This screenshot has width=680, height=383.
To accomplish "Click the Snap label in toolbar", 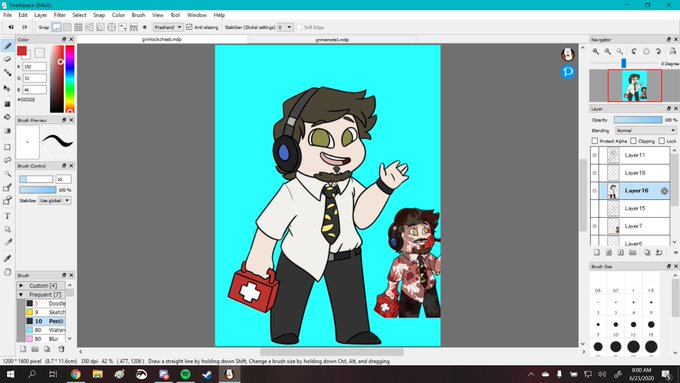I will coord(44,27).
